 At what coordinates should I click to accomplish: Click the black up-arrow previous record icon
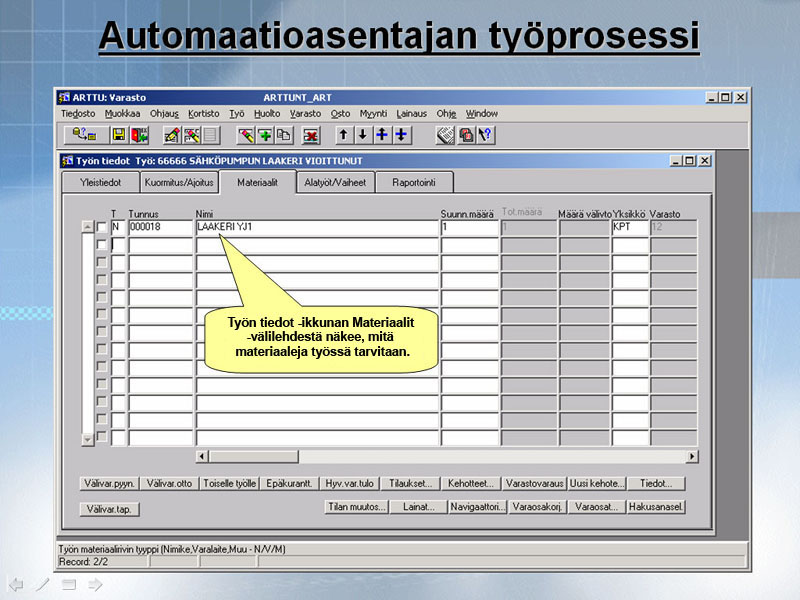coord(343,135)
